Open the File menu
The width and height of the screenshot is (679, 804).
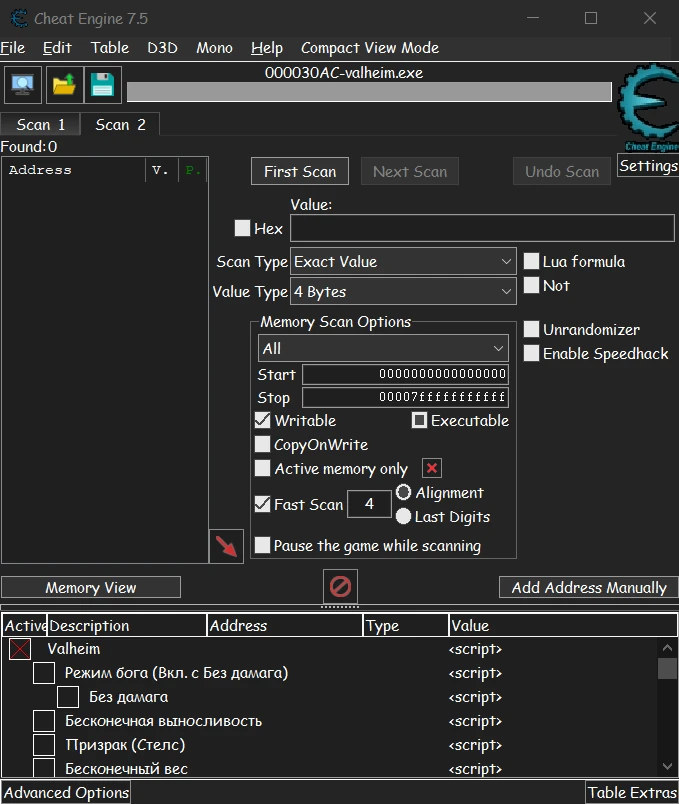[x=13, y=48]
